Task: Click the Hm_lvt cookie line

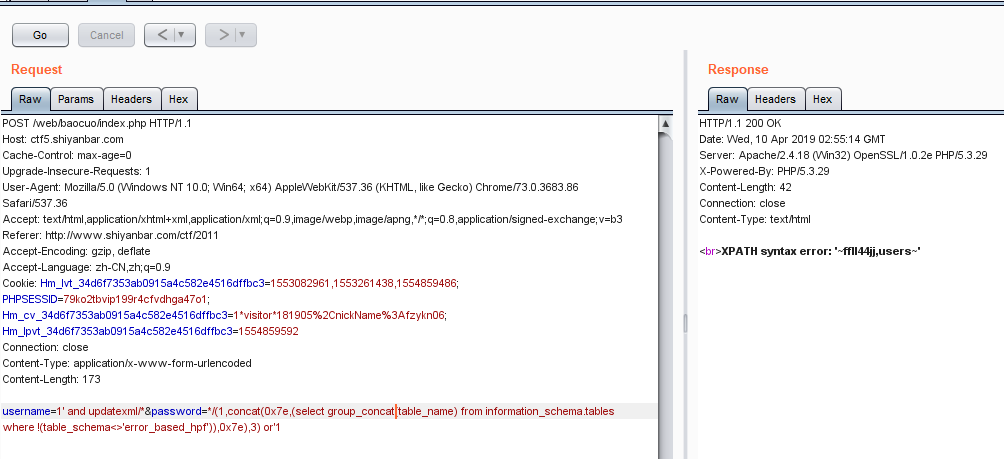Action: pos(231,283)
